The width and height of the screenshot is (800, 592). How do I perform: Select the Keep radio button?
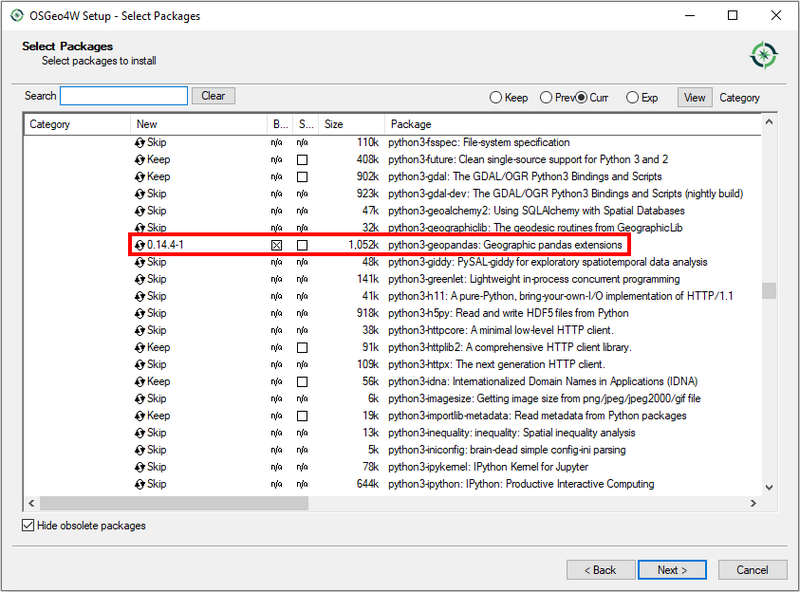[x=495, y=98]
